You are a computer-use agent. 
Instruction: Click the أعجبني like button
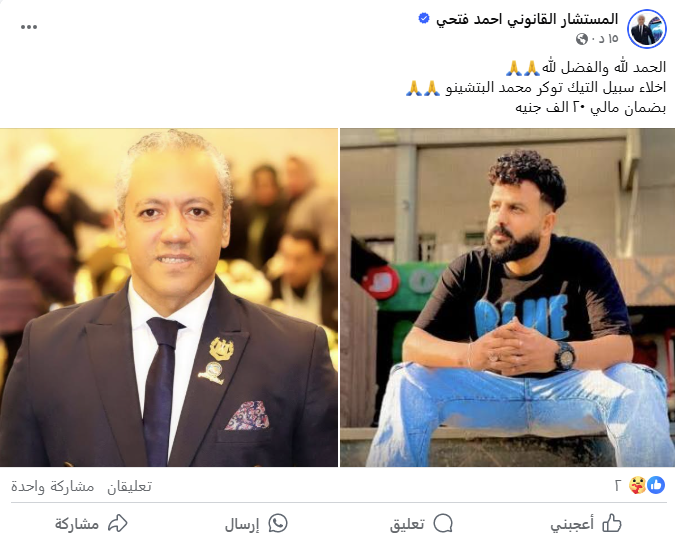pyautogui.click(x=585, y=524)
